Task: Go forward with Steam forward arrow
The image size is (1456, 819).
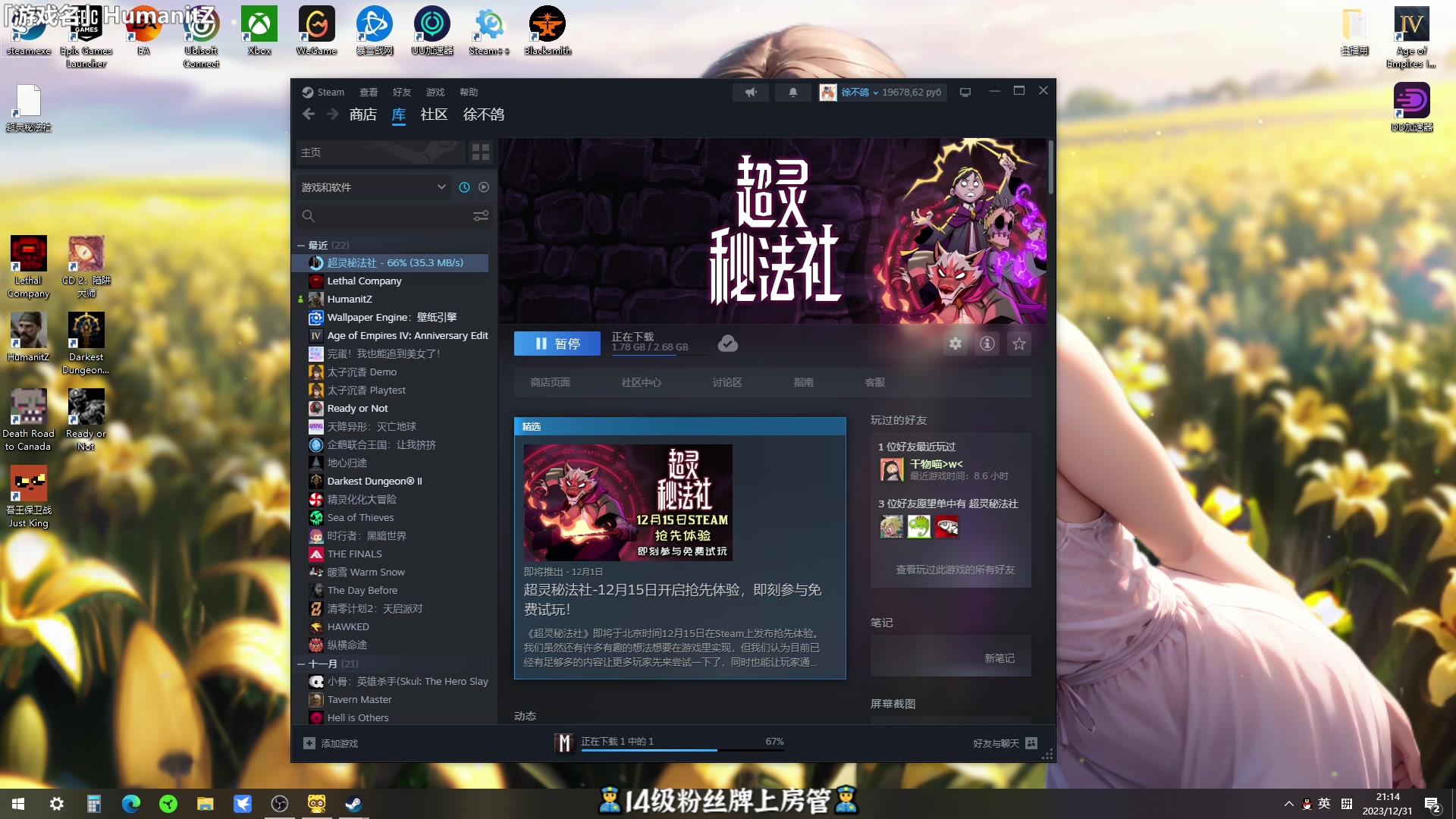Action: [x=333, y=115]
